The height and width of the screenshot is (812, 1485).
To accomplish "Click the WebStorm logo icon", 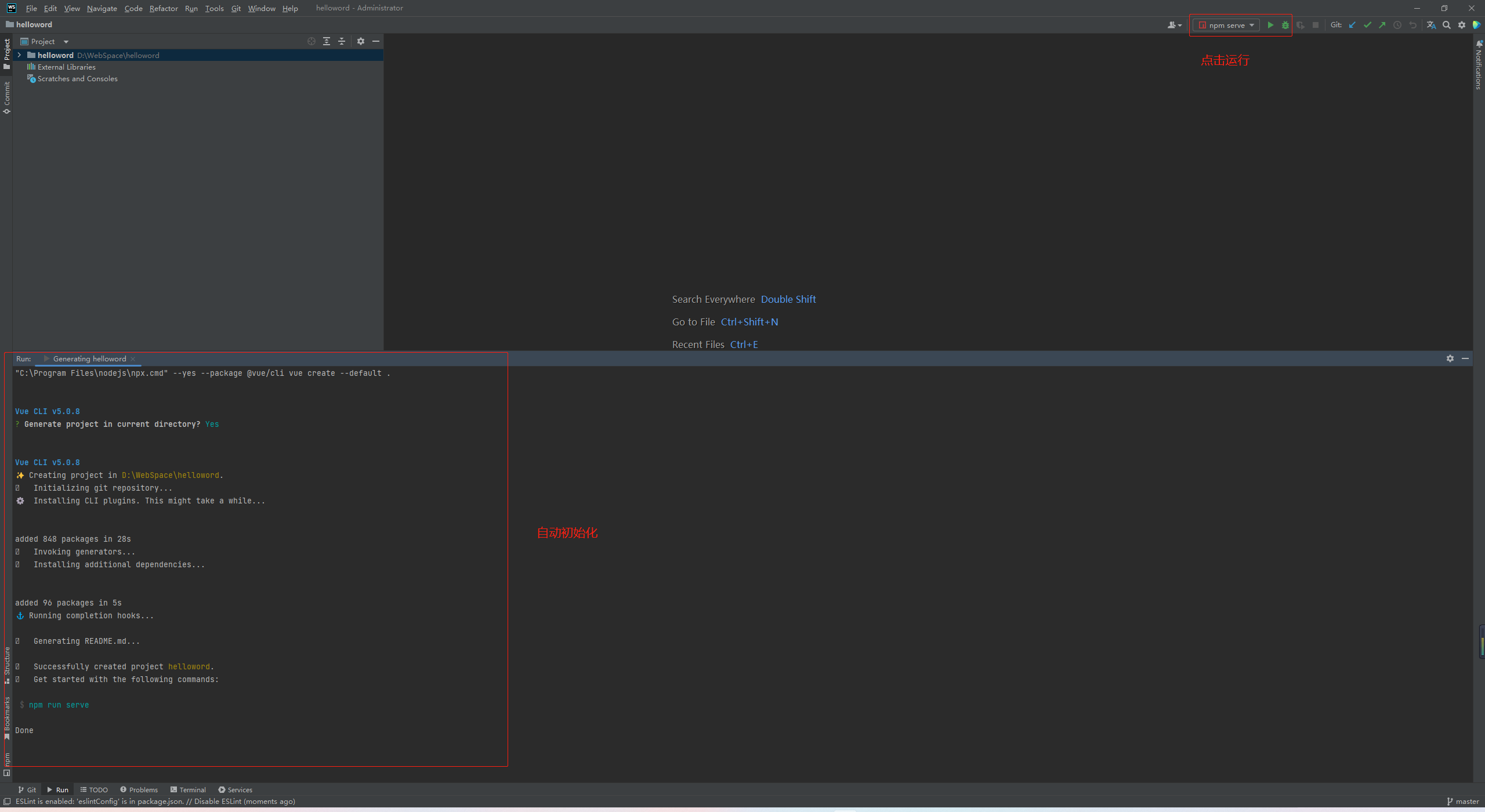I will coord(11,8).
